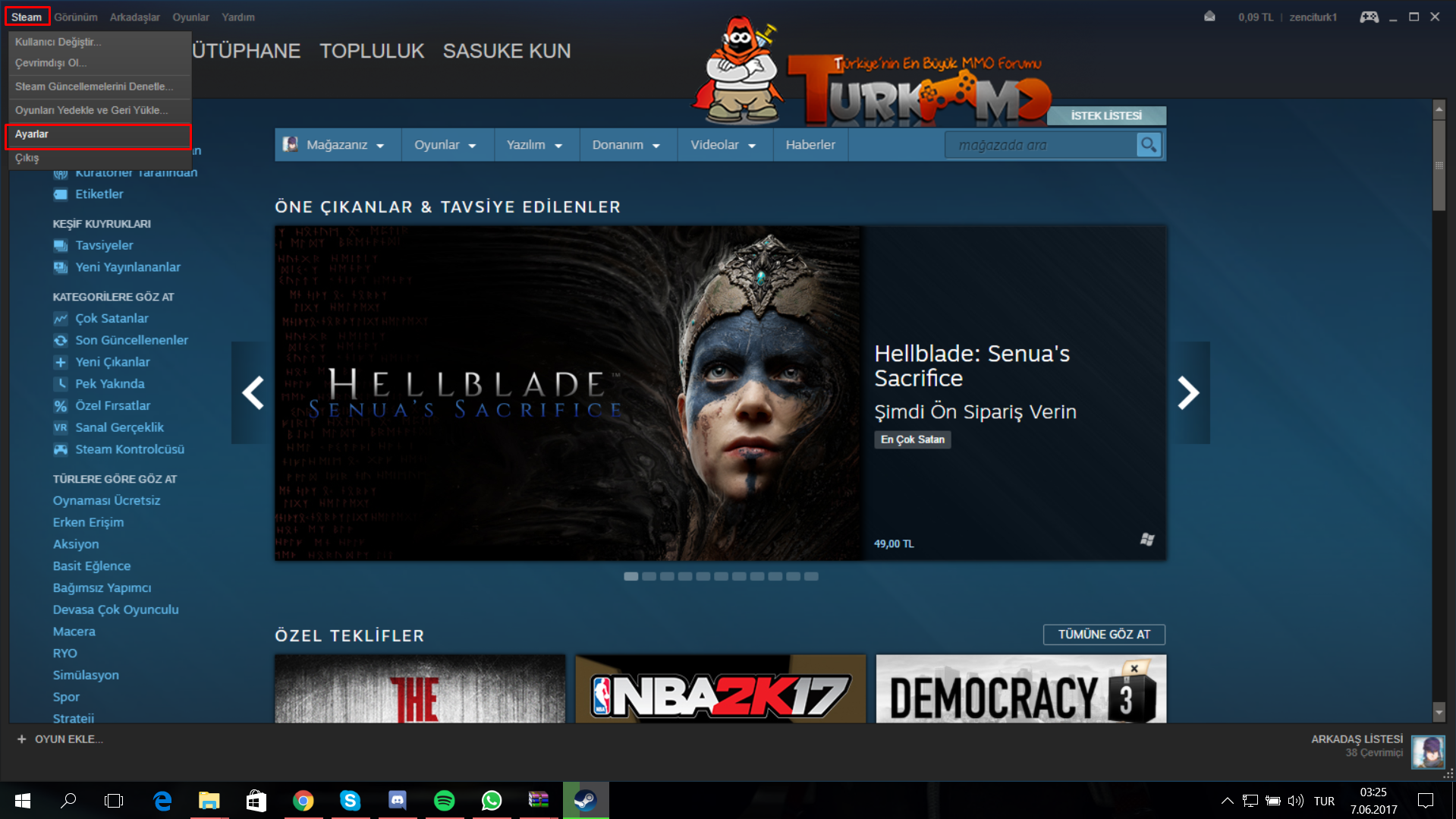Viewport: 1456px width, 819px height.
Task: Open ARKADAŞ LİSTESİ friends list
Action: coord(1357,739)
